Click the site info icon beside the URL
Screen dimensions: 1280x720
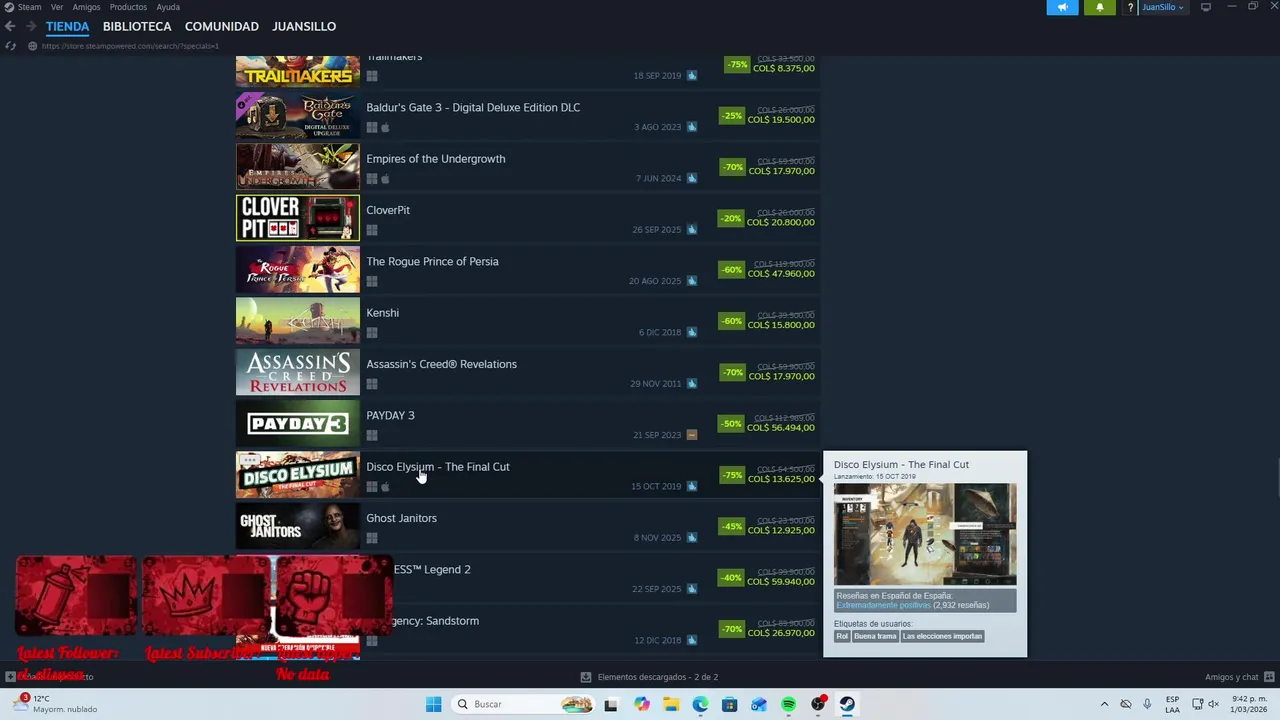[32, 46]
